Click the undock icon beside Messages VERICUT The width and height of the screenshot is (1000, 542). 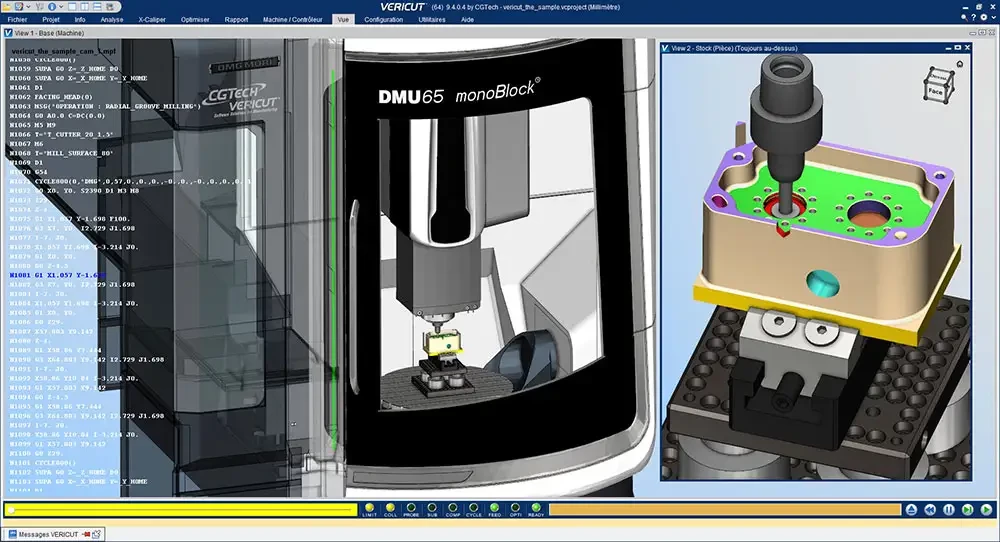click(x=96, y=534)
